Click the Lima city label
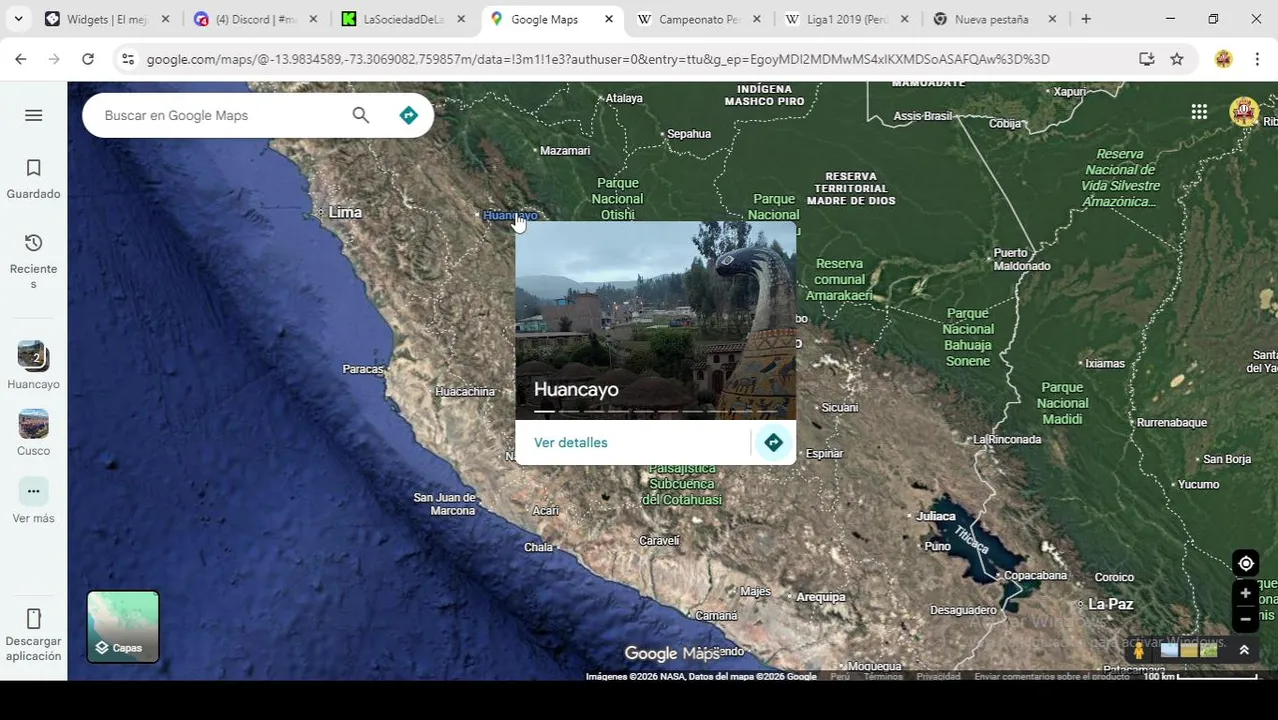This screenshot has width=1278, height=720. 345,212
